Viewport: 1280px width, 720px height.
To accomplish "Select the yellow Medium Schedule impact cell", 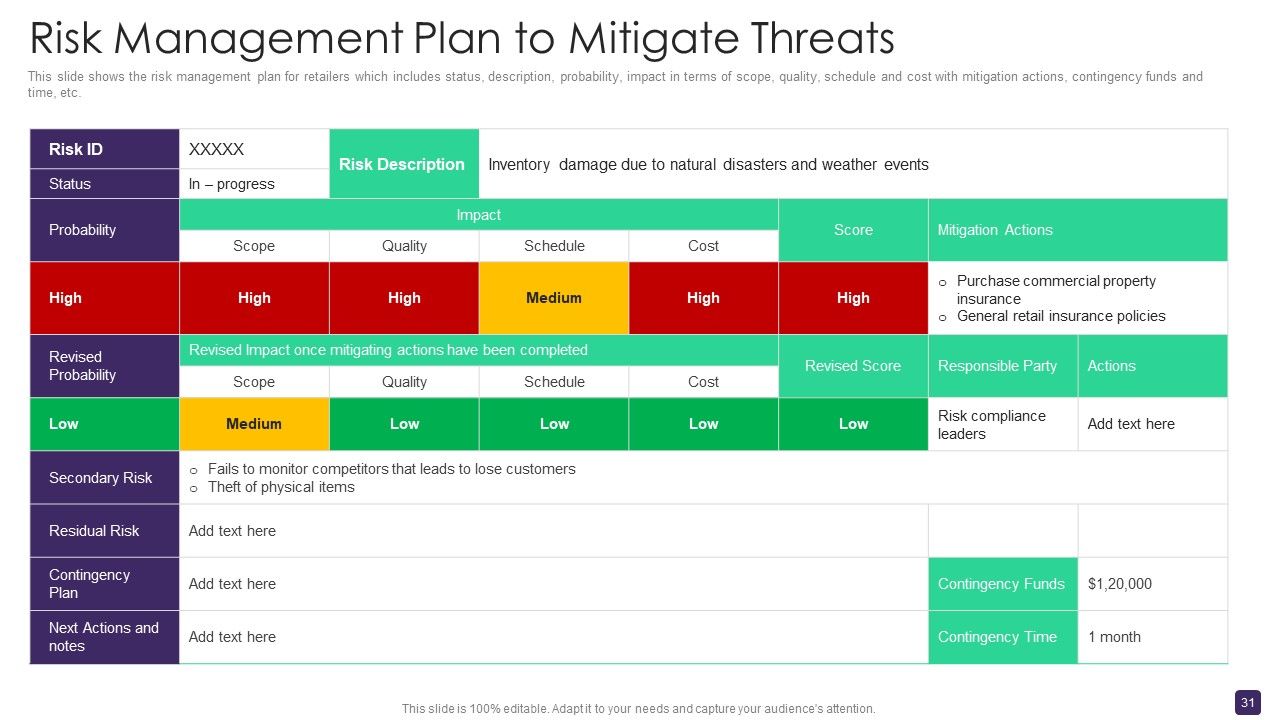I will (554, 298).
